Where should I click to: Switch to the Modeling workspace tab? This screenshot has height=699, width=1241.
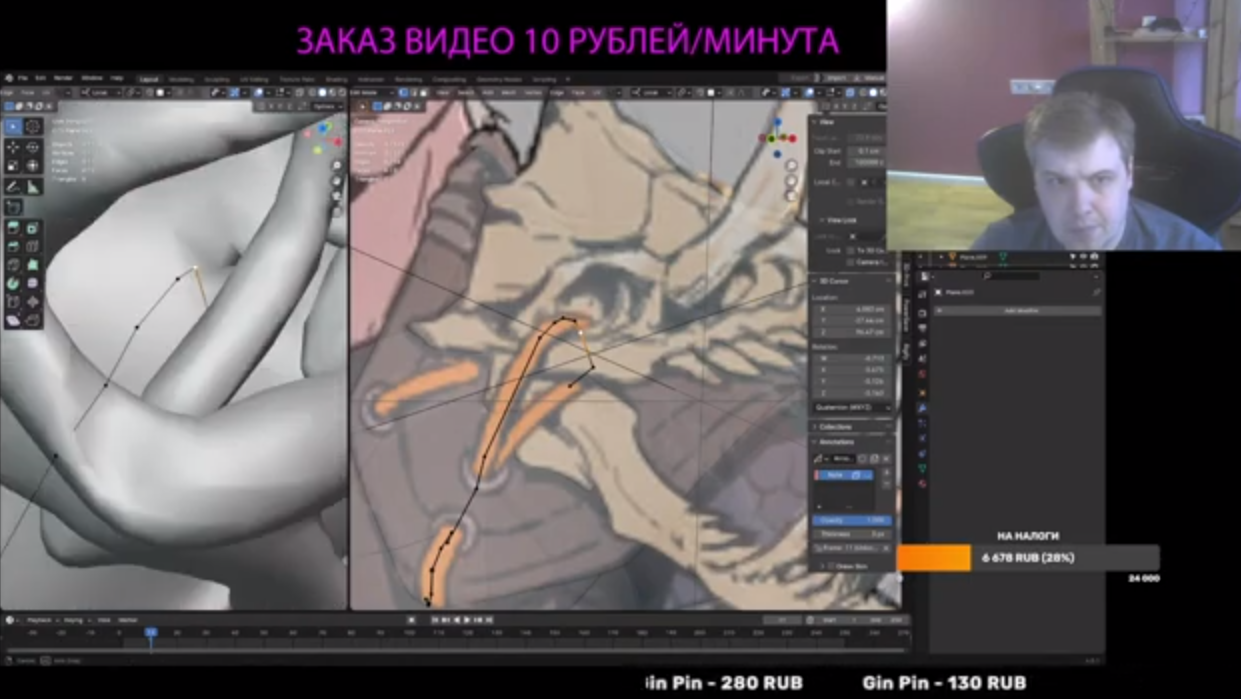[x=181, y=79]
